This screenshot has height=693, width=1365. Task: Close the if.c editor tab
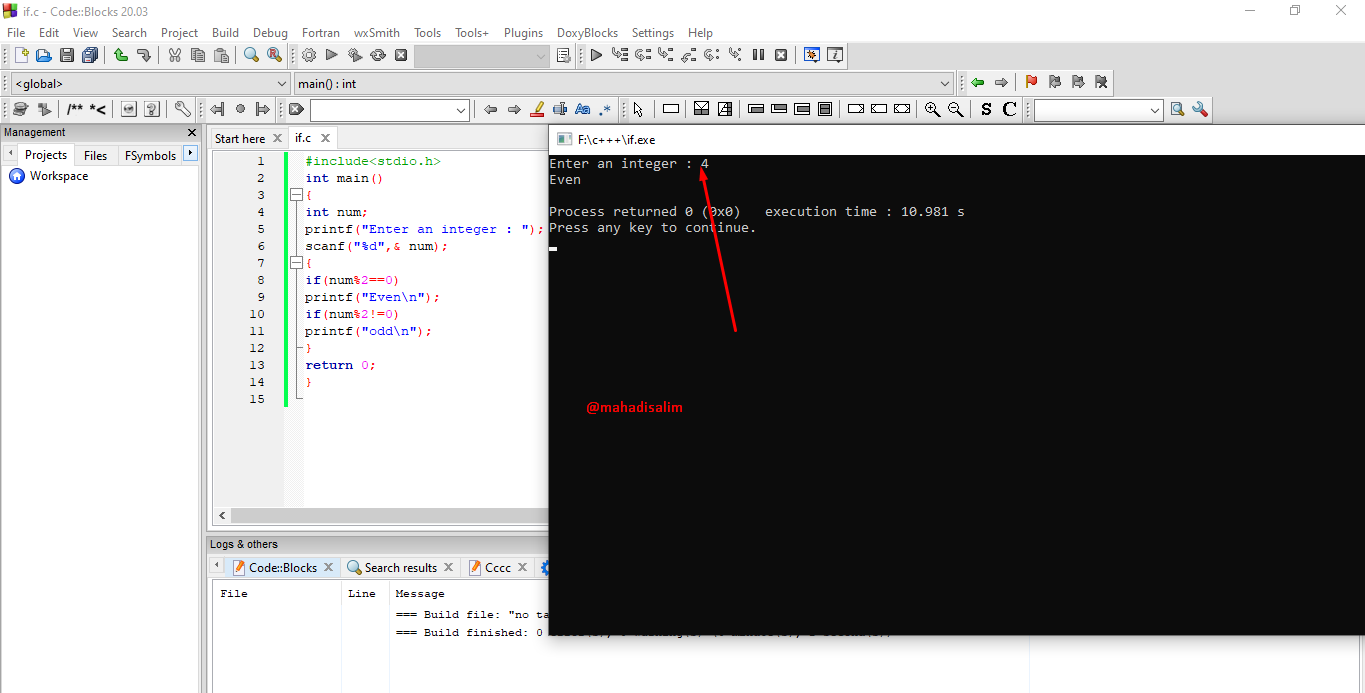coord(325,138)
